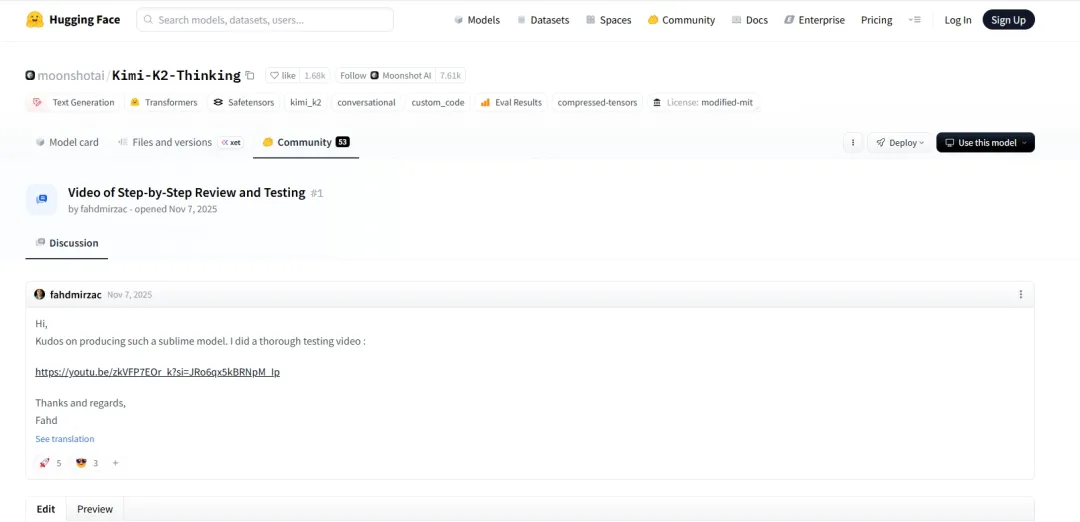Image resolution: width=1080 pixels, height=522 pixels.
Task: Open the Models page
Action: coord(477,20)
